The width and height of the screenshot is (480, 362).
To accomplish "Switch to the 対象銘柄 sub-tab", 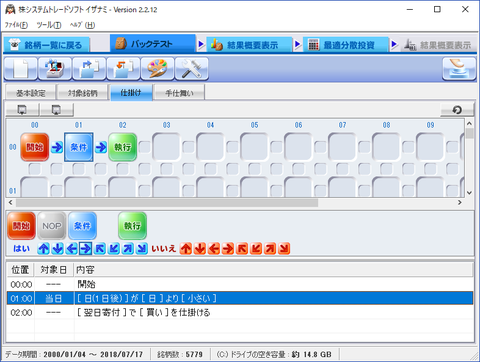I will click(x=82, y=93).
